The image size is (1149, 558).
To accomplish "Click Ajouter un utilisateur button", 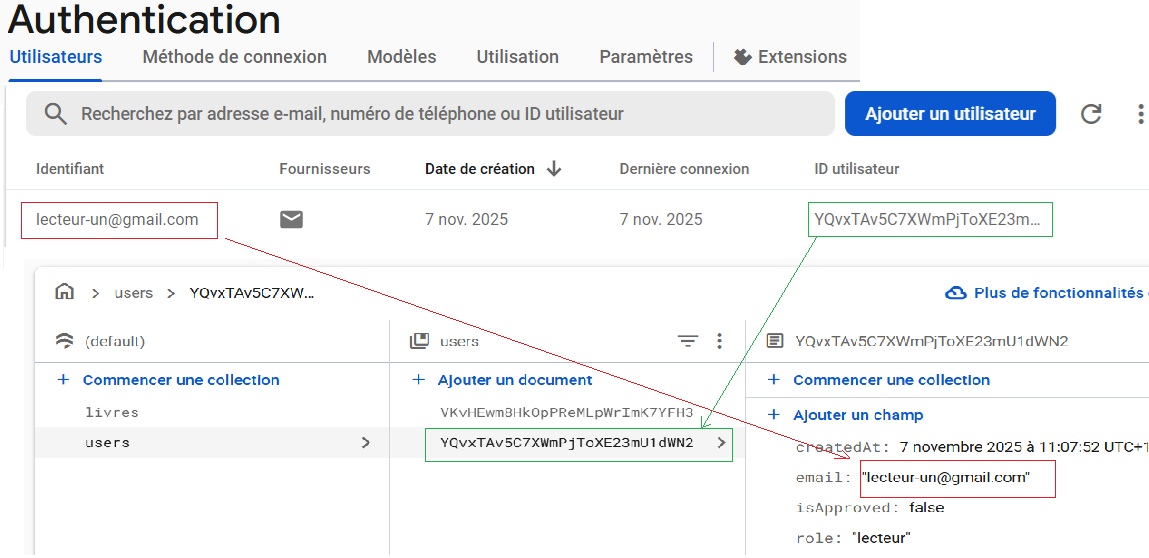I will click(x=949, y=114).
